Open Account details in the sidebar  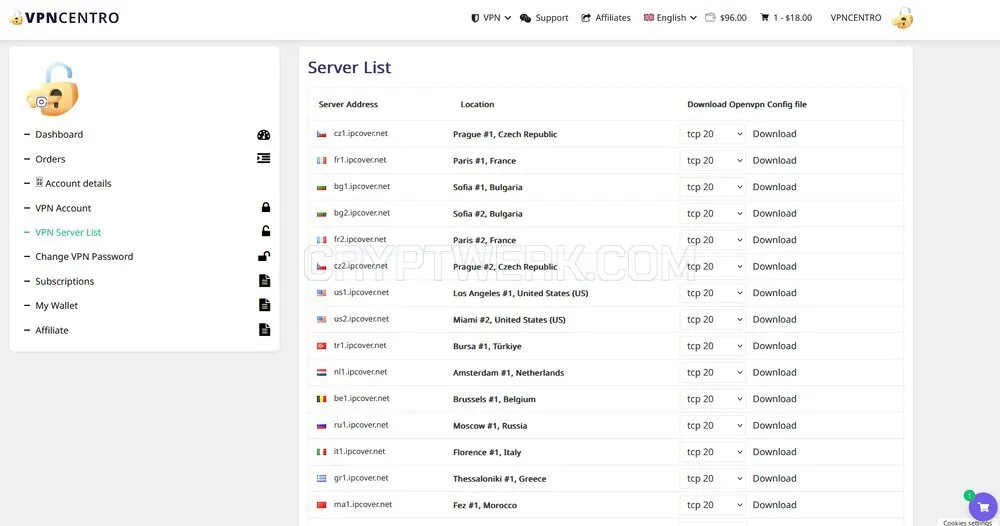pos(73,183)
